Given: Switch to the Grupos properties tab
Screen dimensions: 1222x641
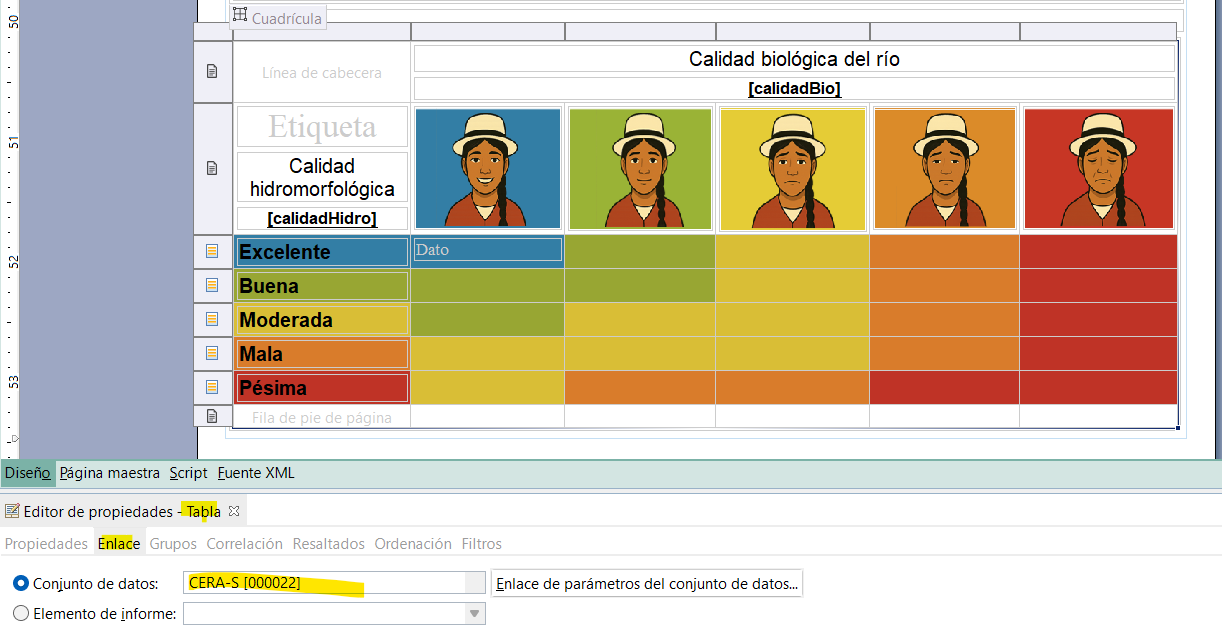Looking at the screenshot, I should pos(173,544).
